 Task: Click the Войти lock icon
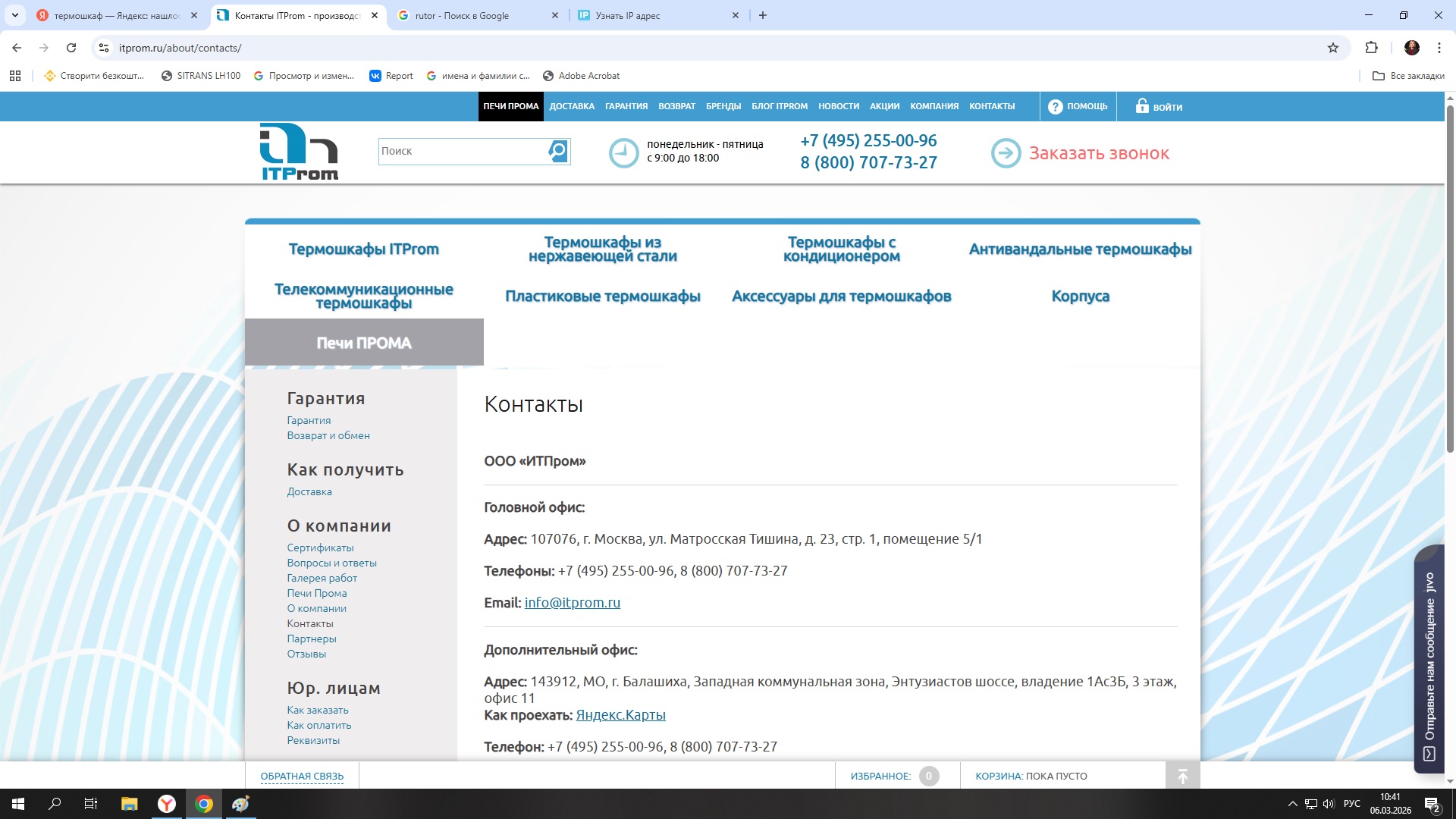(1142, 106)
